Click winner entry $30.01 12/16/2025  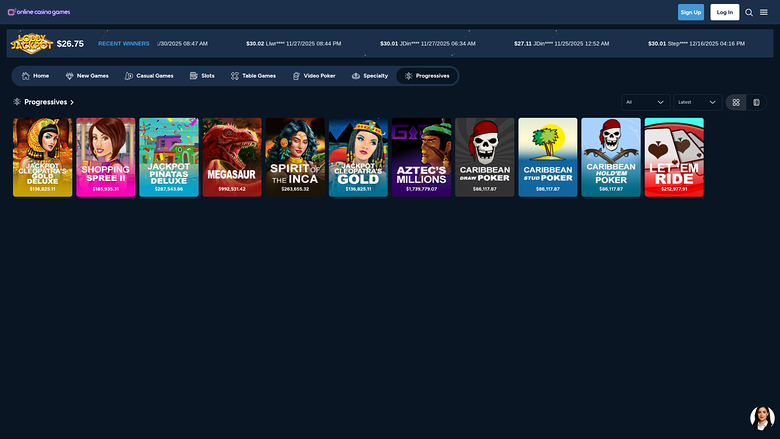click(x=696, y=44)
